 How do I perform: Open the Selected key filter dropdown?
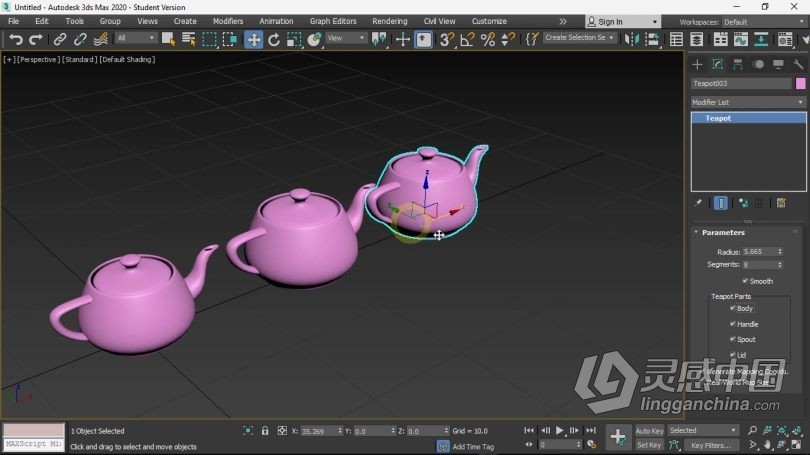click(703, 430)
